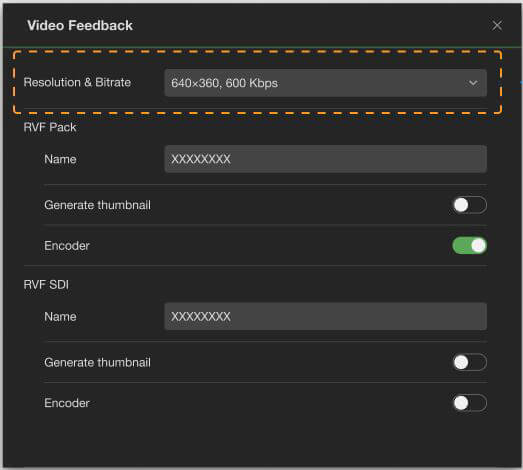Click the "RVF Pack" section heading
This screenshot has width=523, height=470.
coord(50,127)
